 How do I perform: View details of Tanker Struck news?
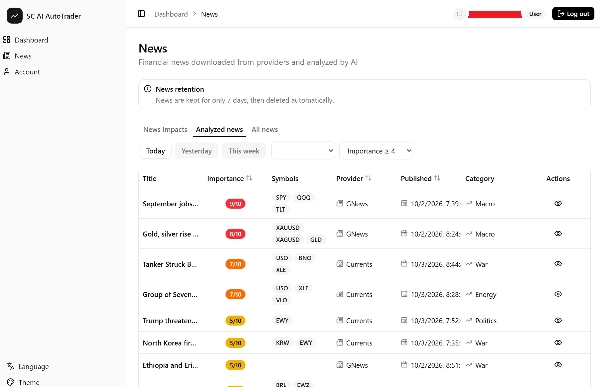point(558,264)
